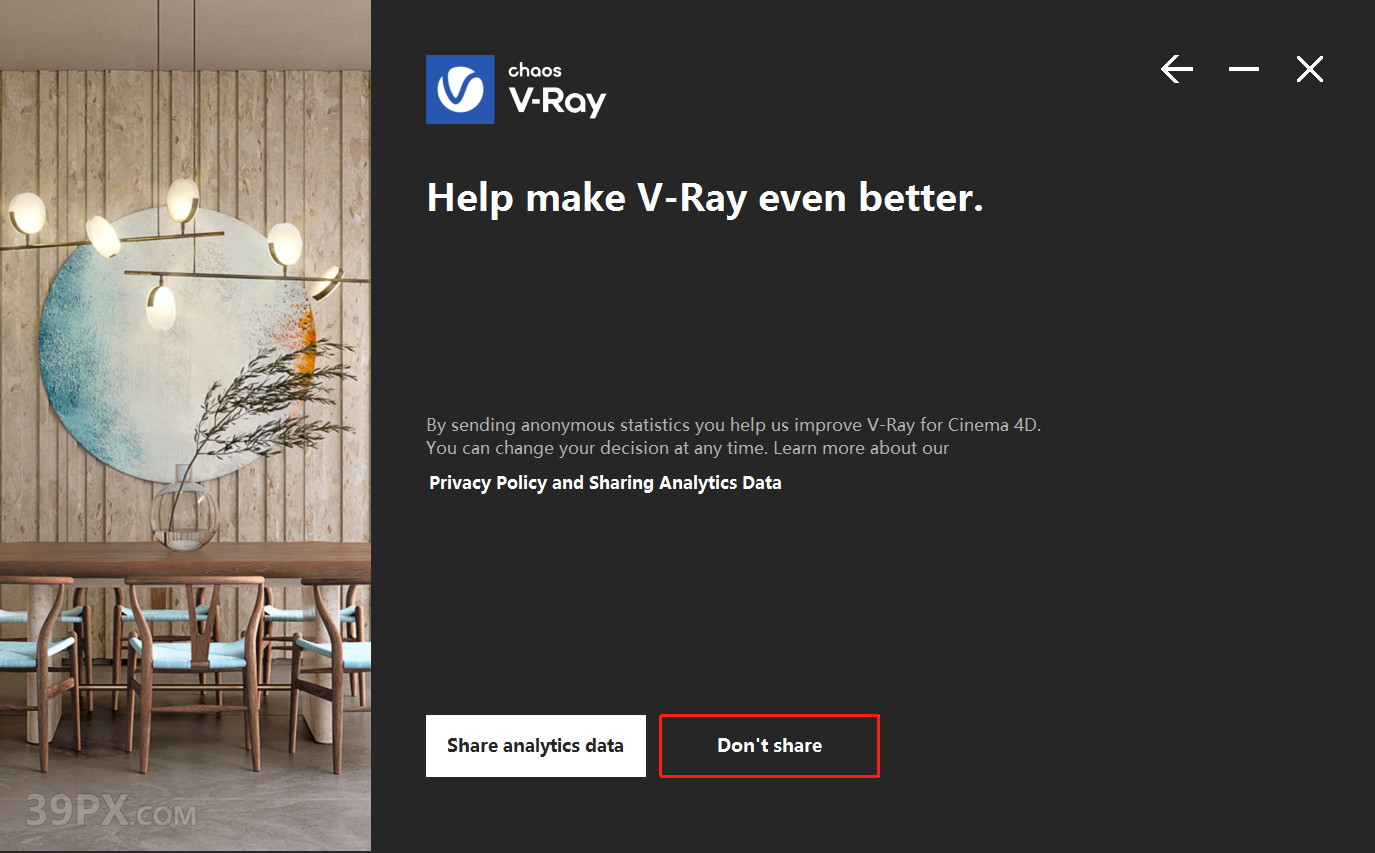Minimize the V-Ray installer window

[x=1244, y=69]
